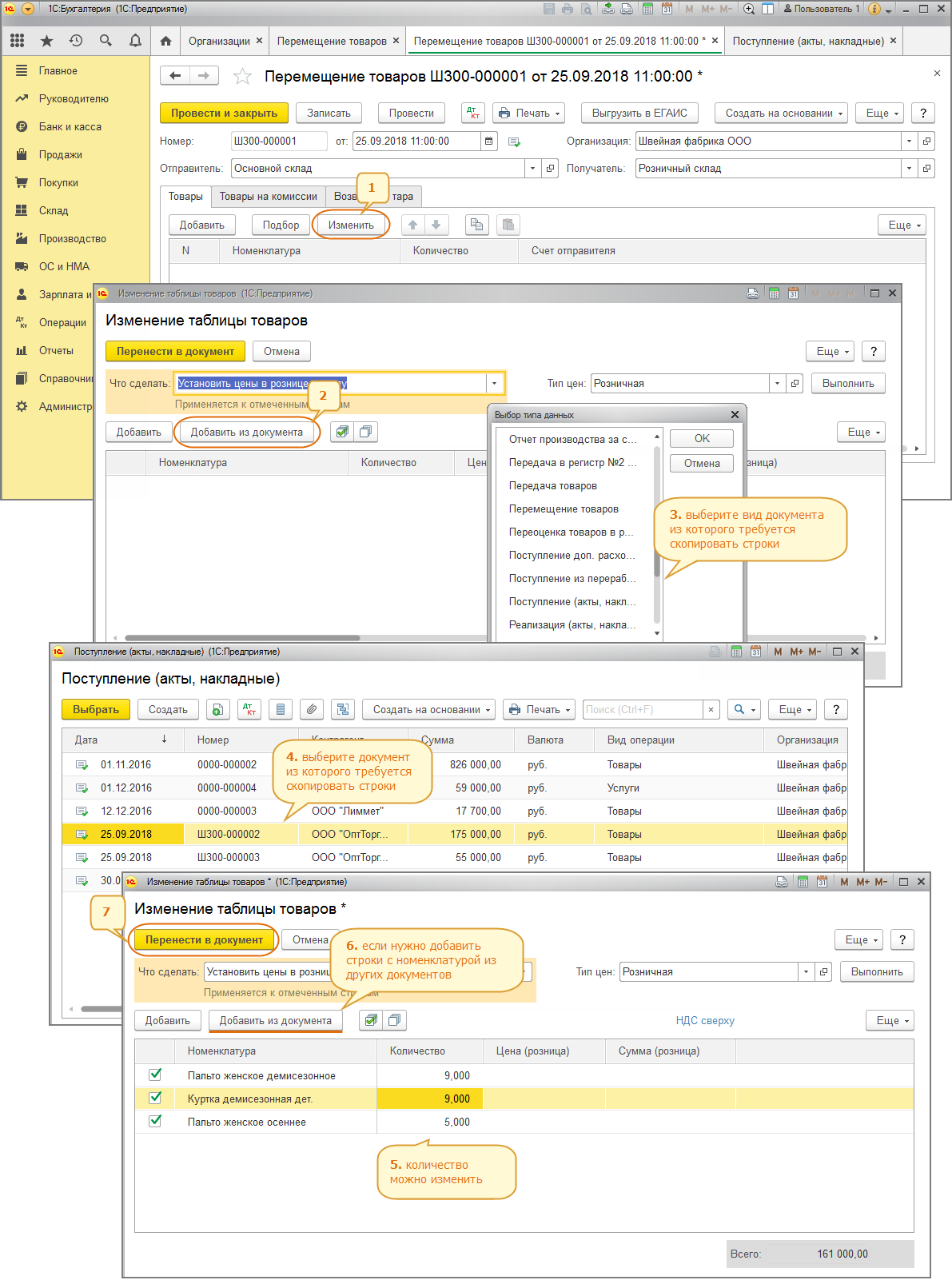Uncheck Куртка демисезонная дет. row
This screenshot has height=1280, width=952.
(x=155, y=1098)
